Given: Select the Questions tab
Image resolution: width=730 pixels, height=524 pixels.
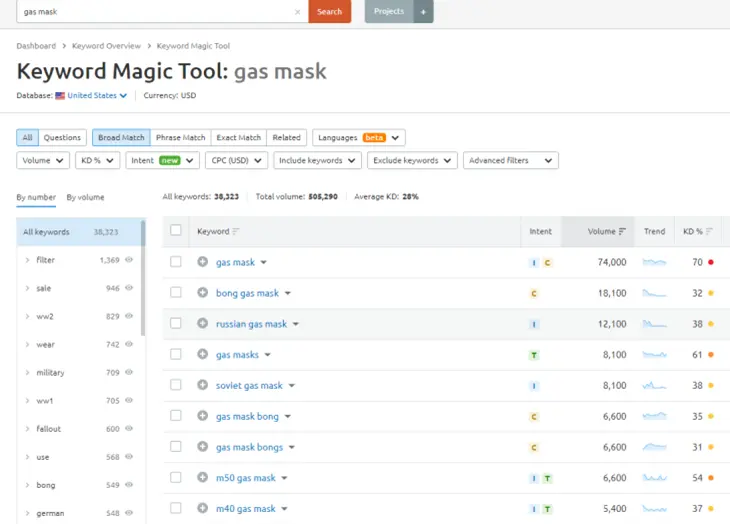Looking at the screenshot, I should point(62,138).
